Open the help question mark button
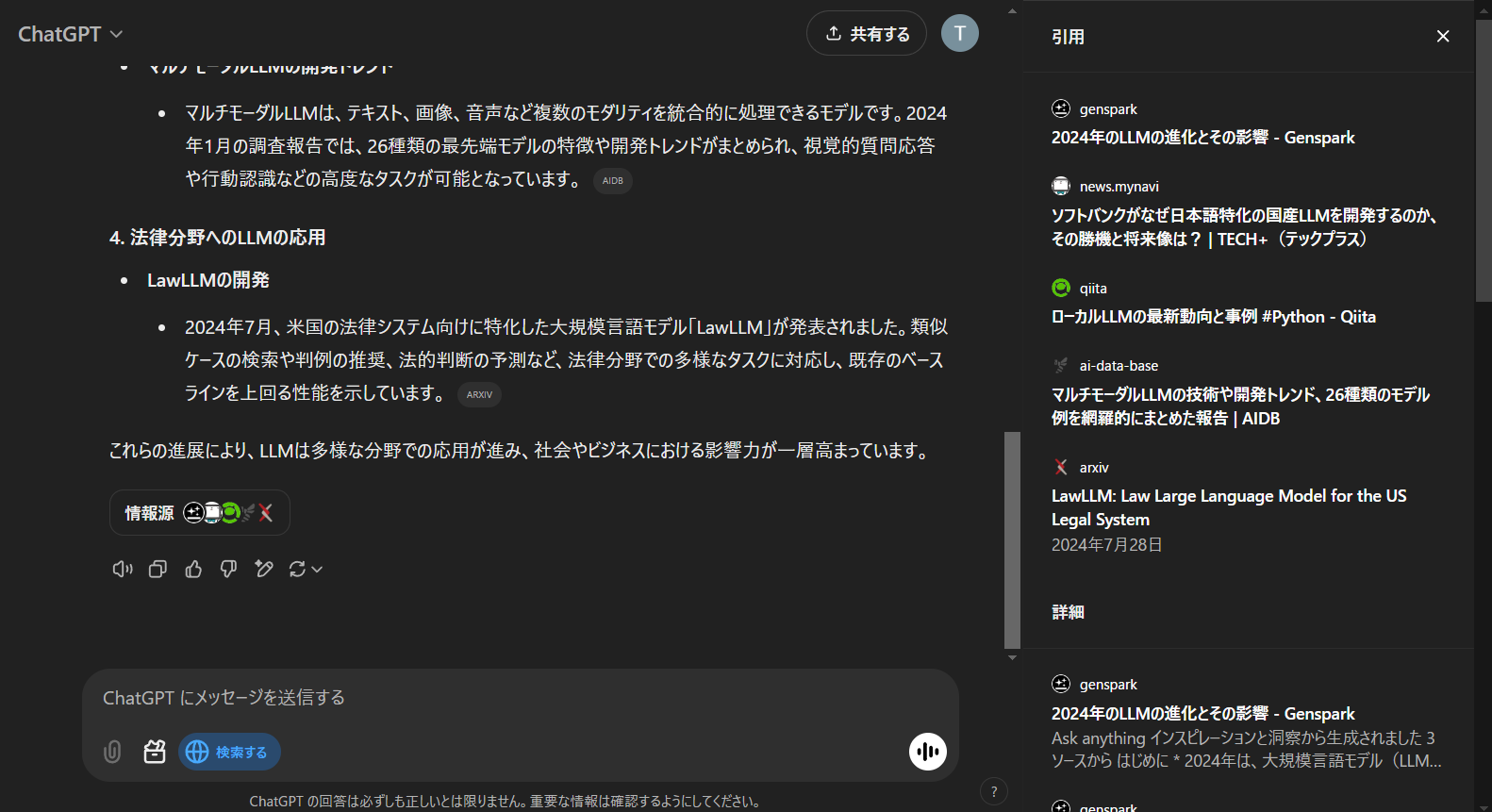Image resolution: width=1492 pixels, height=812 pixels. [x=994, y=791]
